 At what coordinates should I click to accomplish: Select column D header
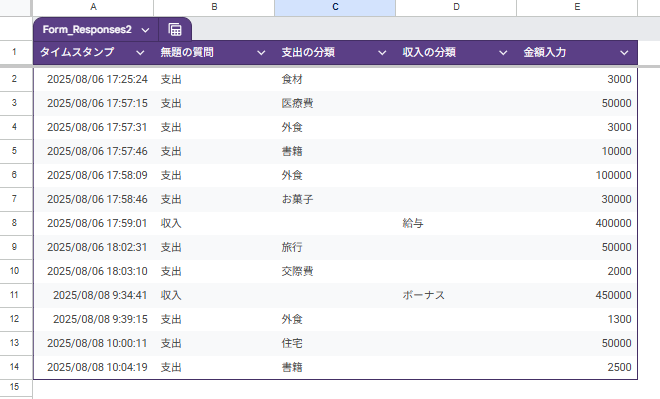(456, 7)
